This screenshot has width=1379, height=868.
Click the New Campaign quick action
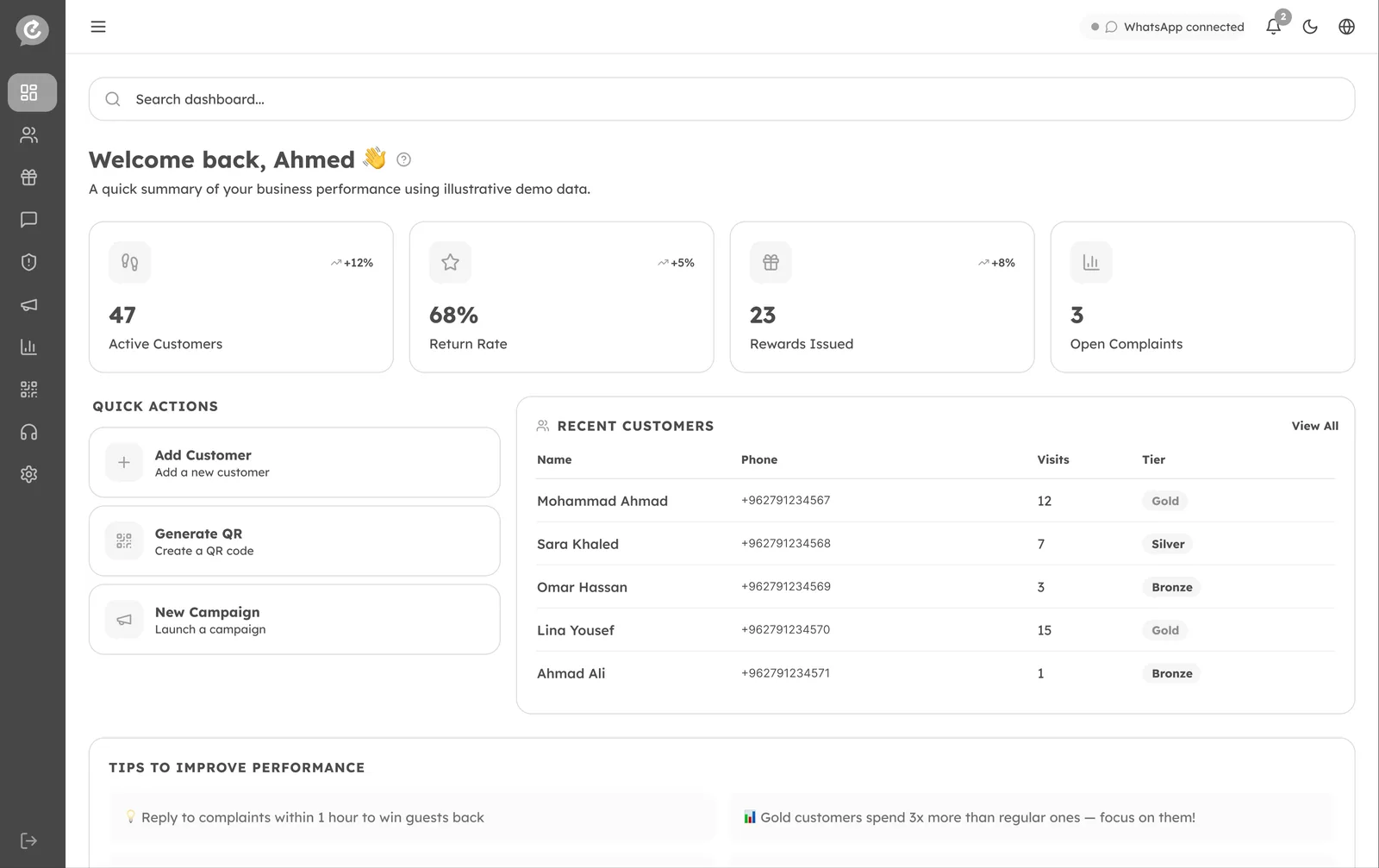point(295,620)
